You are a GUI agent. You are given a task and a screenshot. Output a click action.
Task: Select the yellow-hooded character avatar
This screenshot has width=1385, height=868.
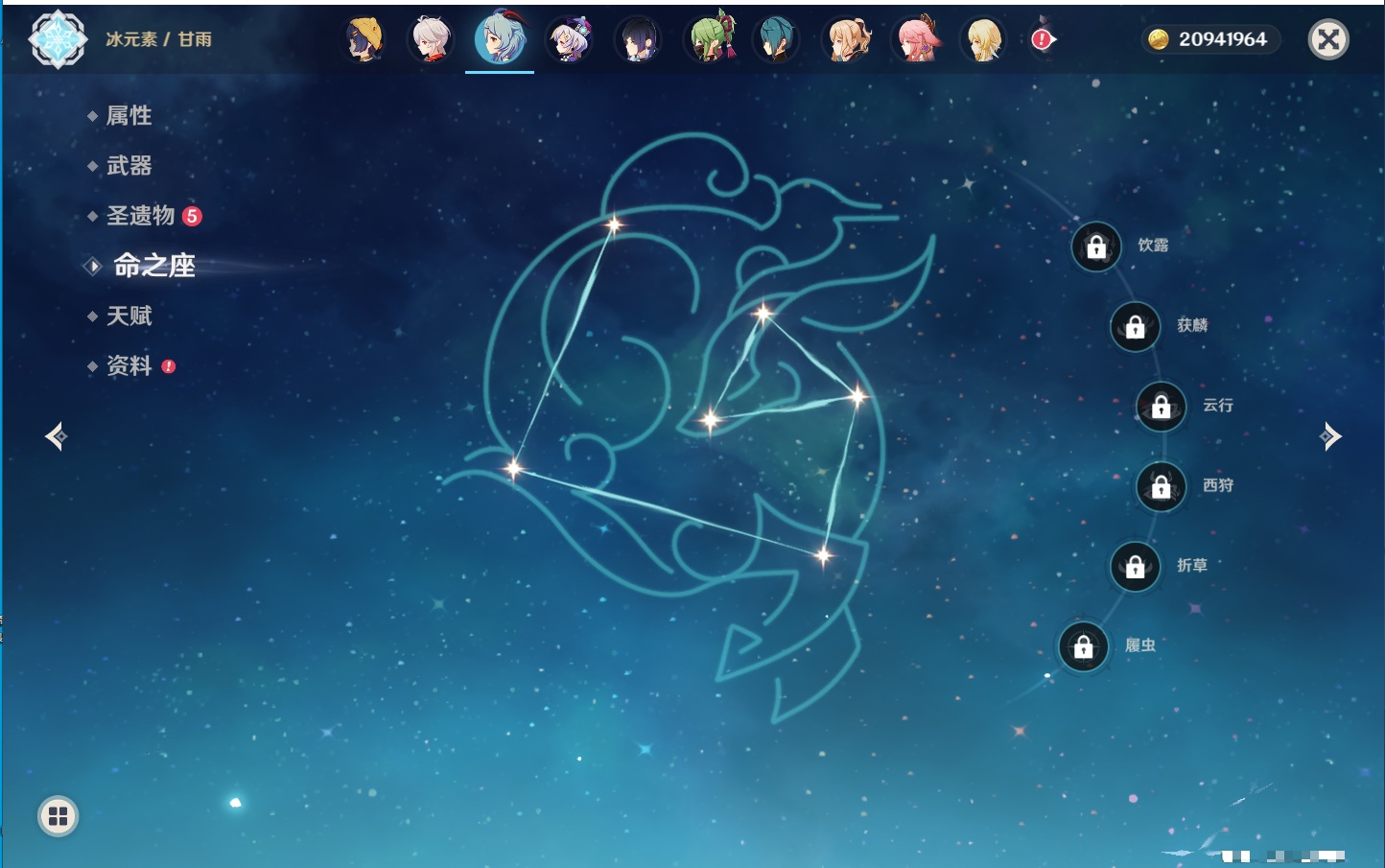click(364, 40)
